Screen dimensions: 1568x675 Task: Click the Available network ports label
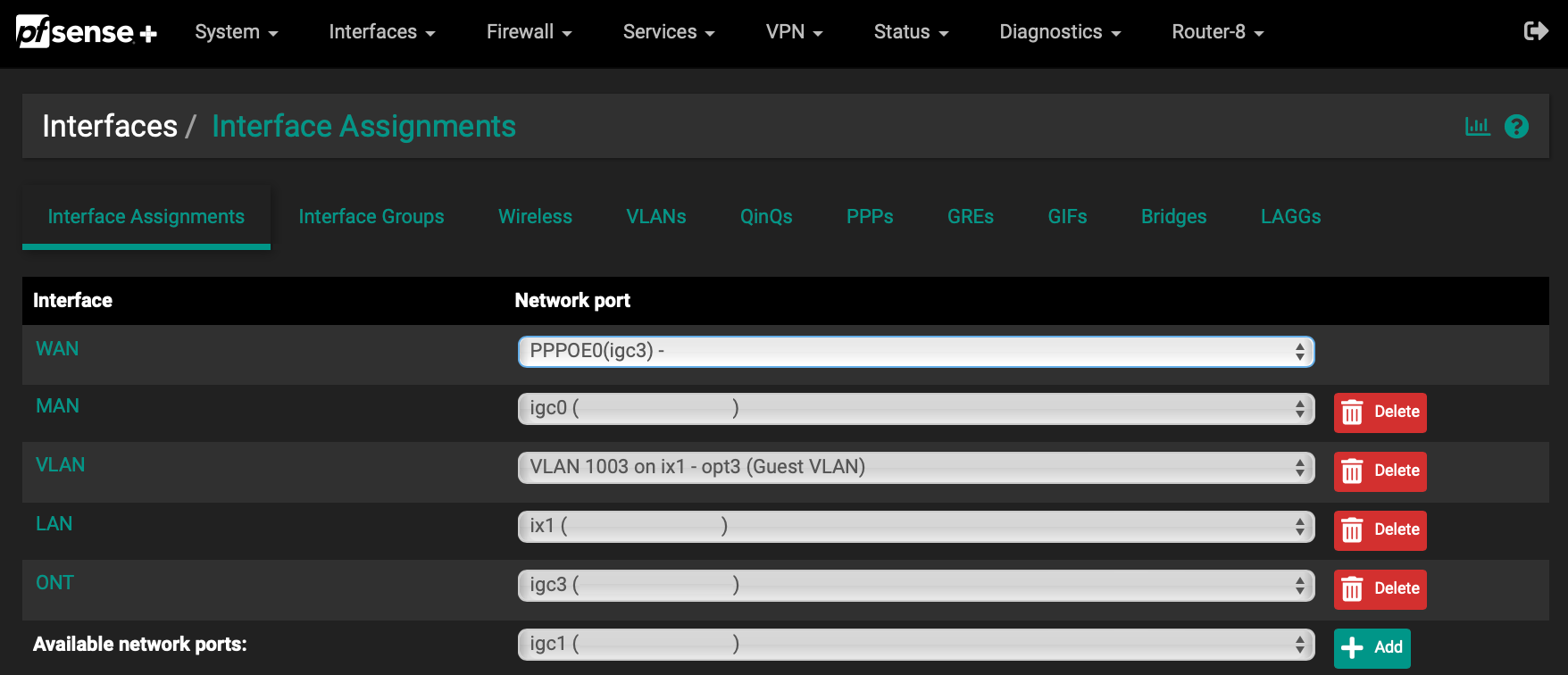point(140,645)
